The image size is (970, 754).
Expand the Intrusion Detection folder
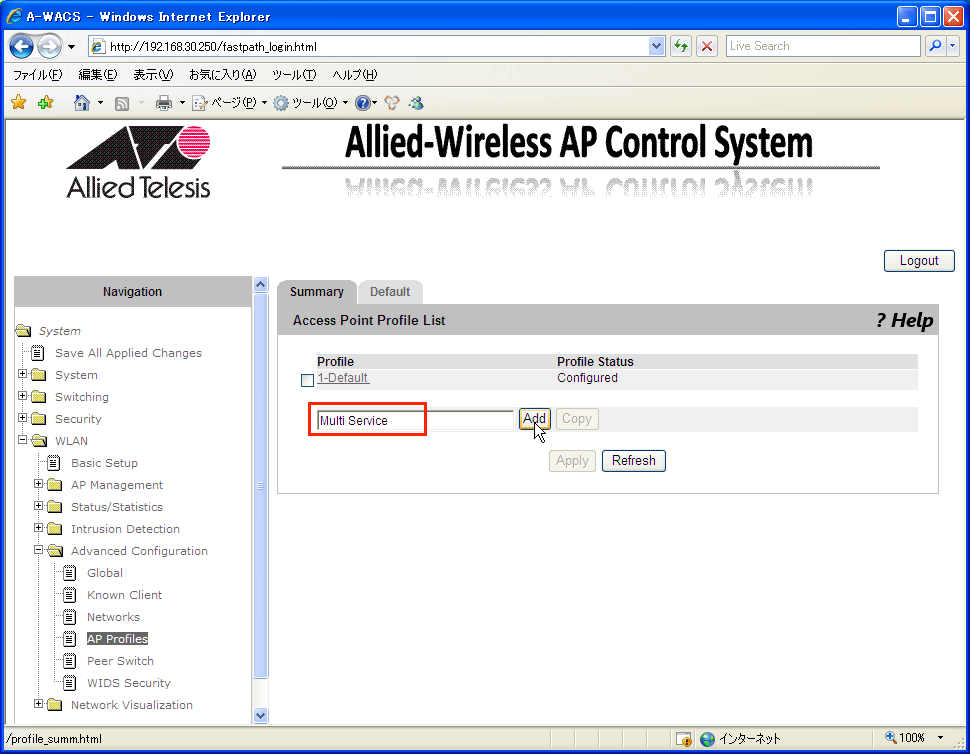(39, 528)
